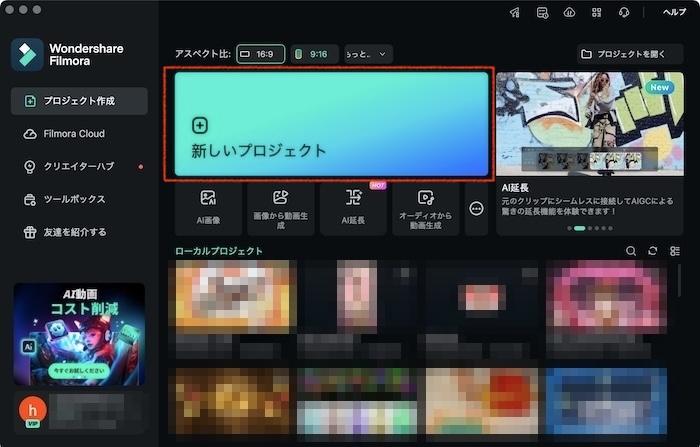
Task: Choose the 9:16 aspect ratio
Action: pos(314,54)
